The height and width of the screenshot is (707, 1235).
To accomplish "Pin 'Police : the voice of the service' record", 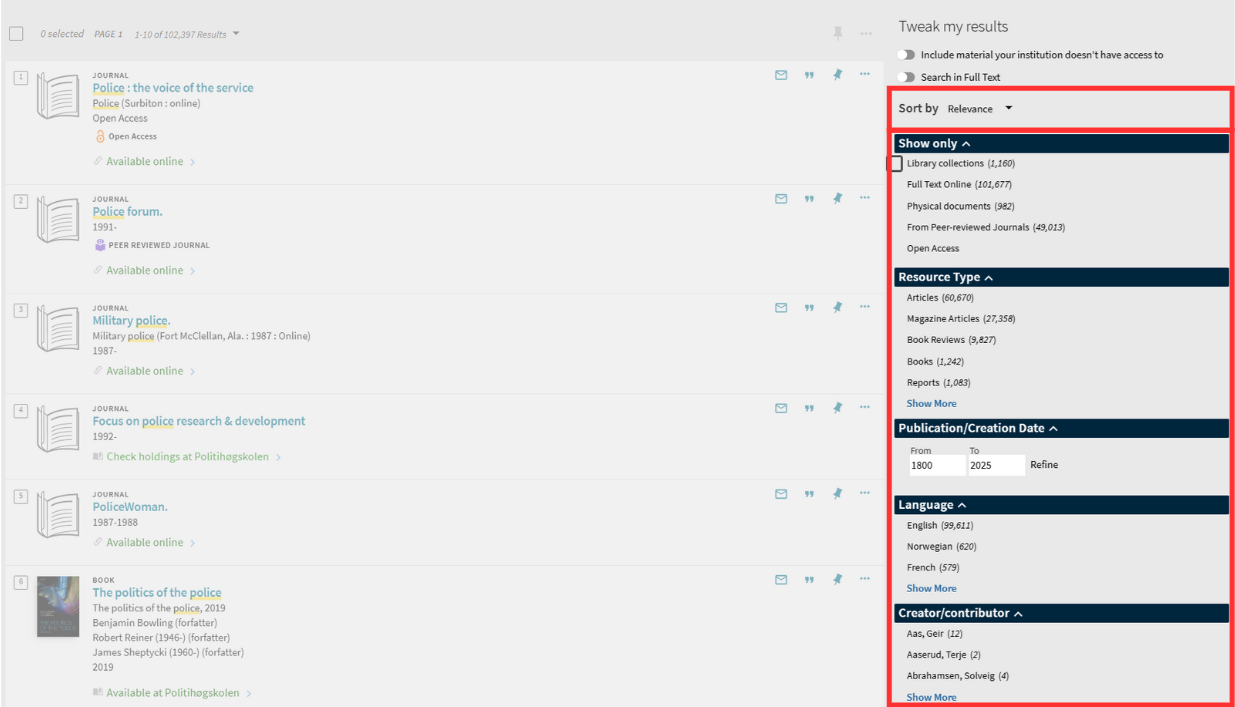I will point(838,74).
